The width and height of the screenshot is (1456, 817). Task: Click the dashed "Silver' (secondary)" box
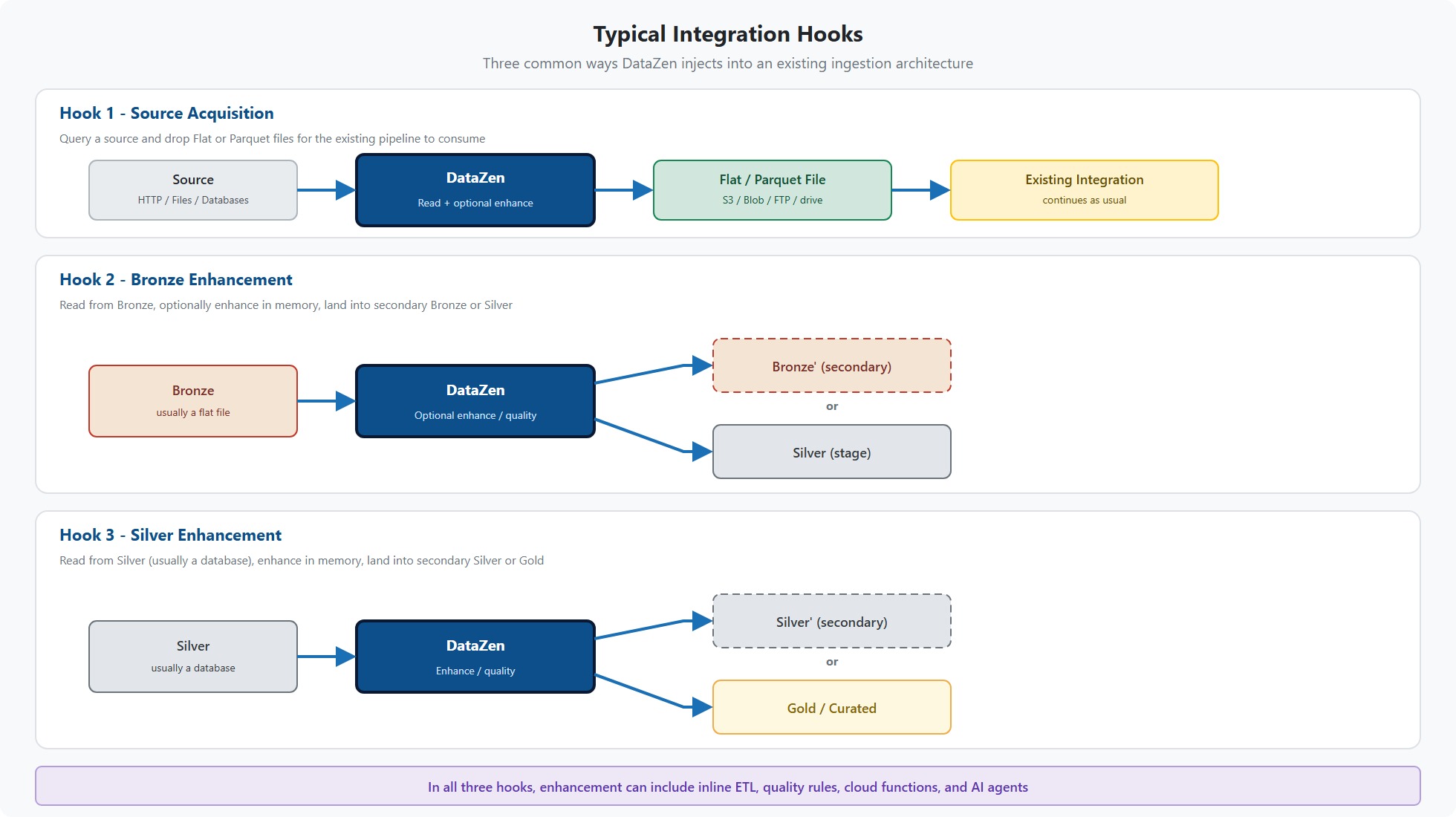click(x=832, y=621)
